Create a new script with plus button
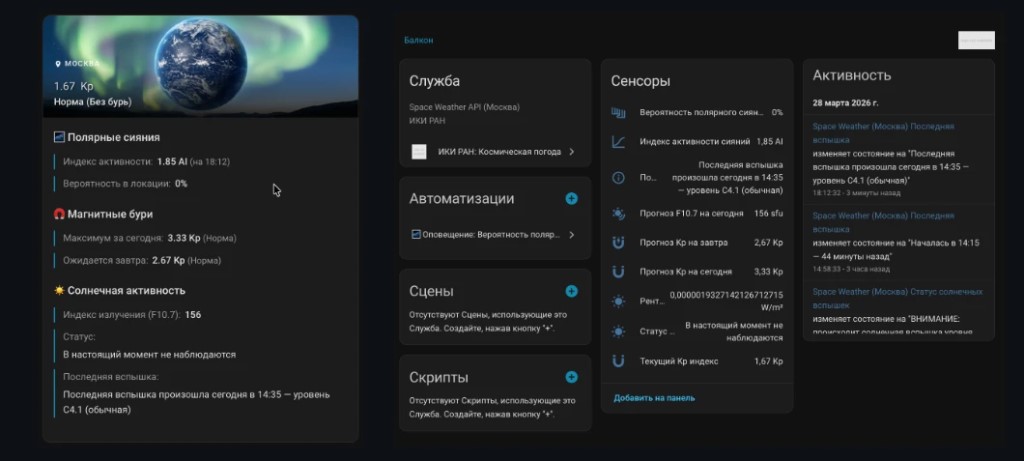The height and width of the screenshot is (461, 1024). (x=571, y=377)
